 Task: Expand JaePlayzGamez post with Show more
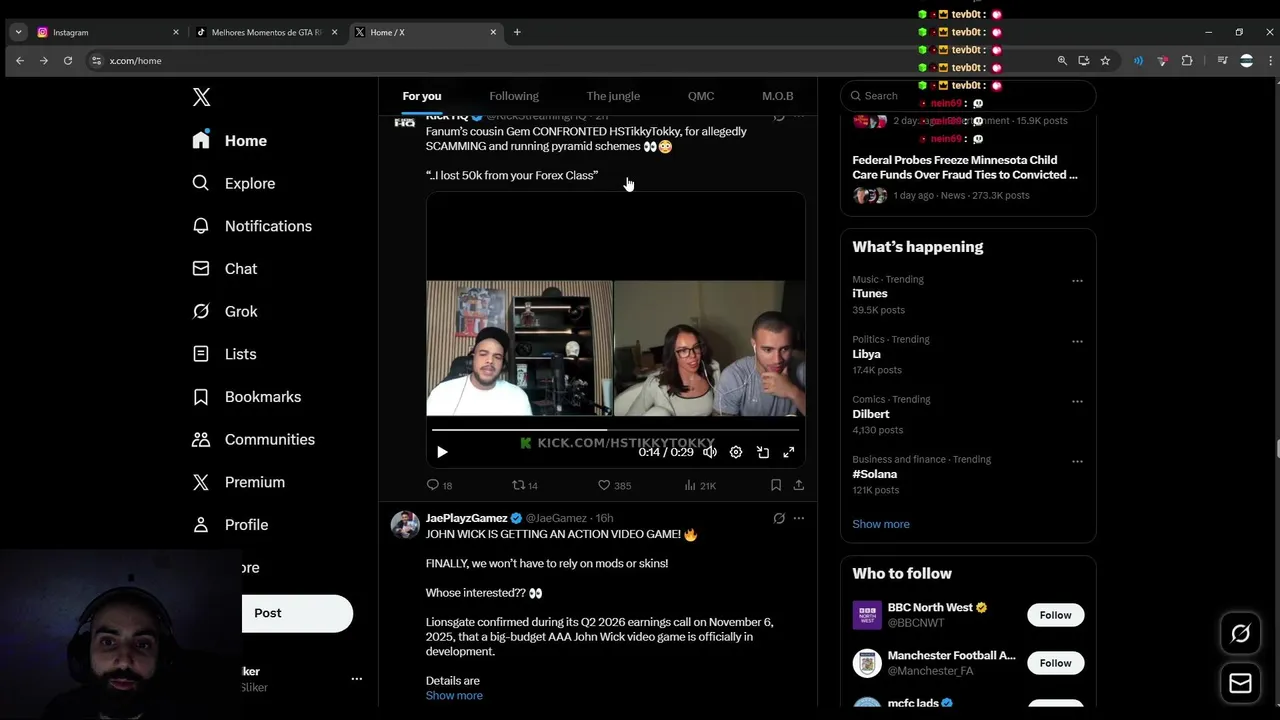pos(454,696)
